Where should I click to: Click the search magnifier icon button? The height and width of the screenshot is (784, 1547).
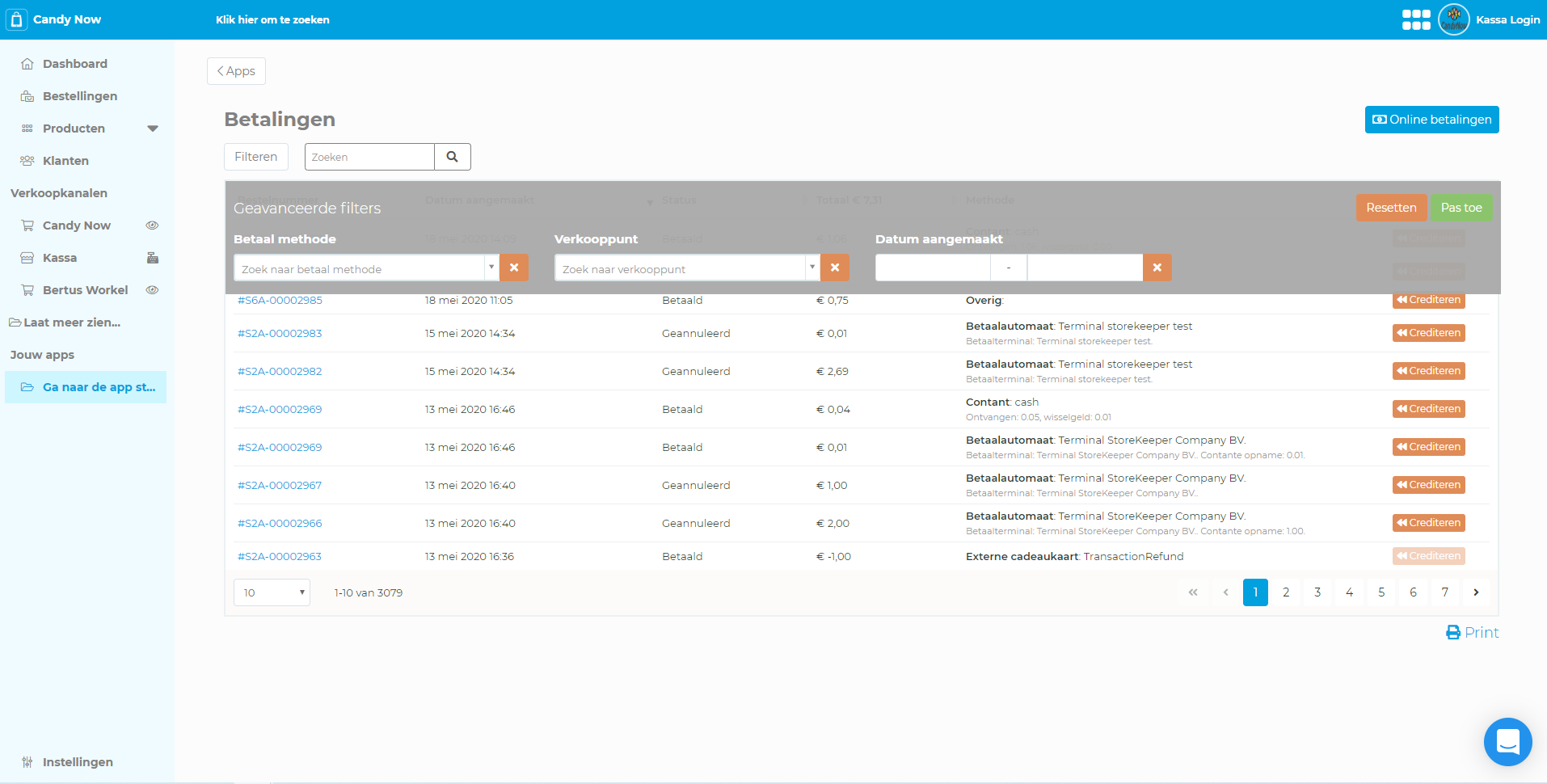(453, 157)
